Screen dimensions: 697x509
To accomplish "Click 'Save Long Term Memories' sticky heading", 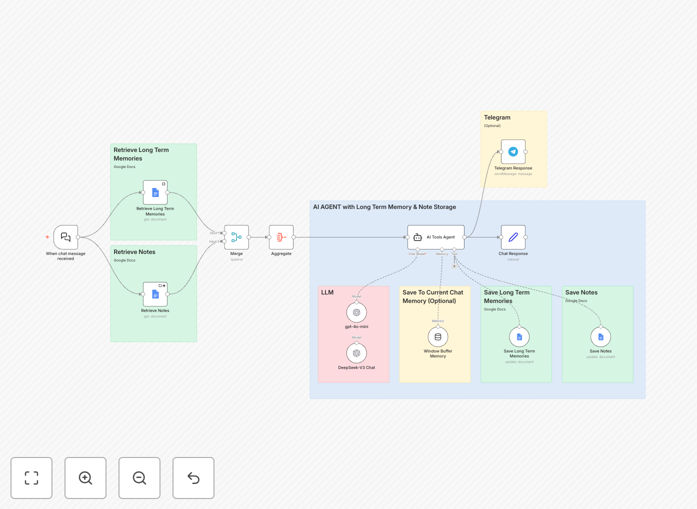I will [x=507, y=297].
